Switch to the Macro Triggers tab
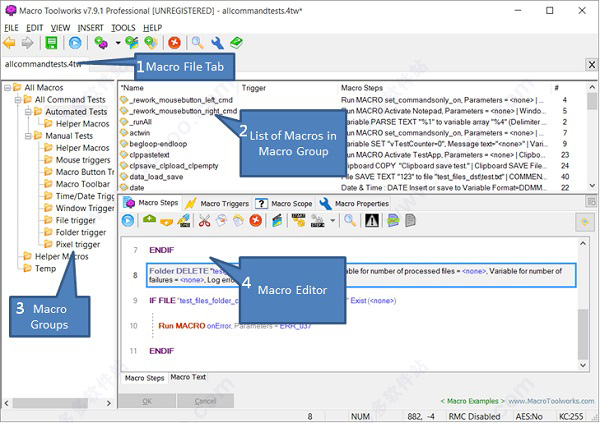 point(217,204)
